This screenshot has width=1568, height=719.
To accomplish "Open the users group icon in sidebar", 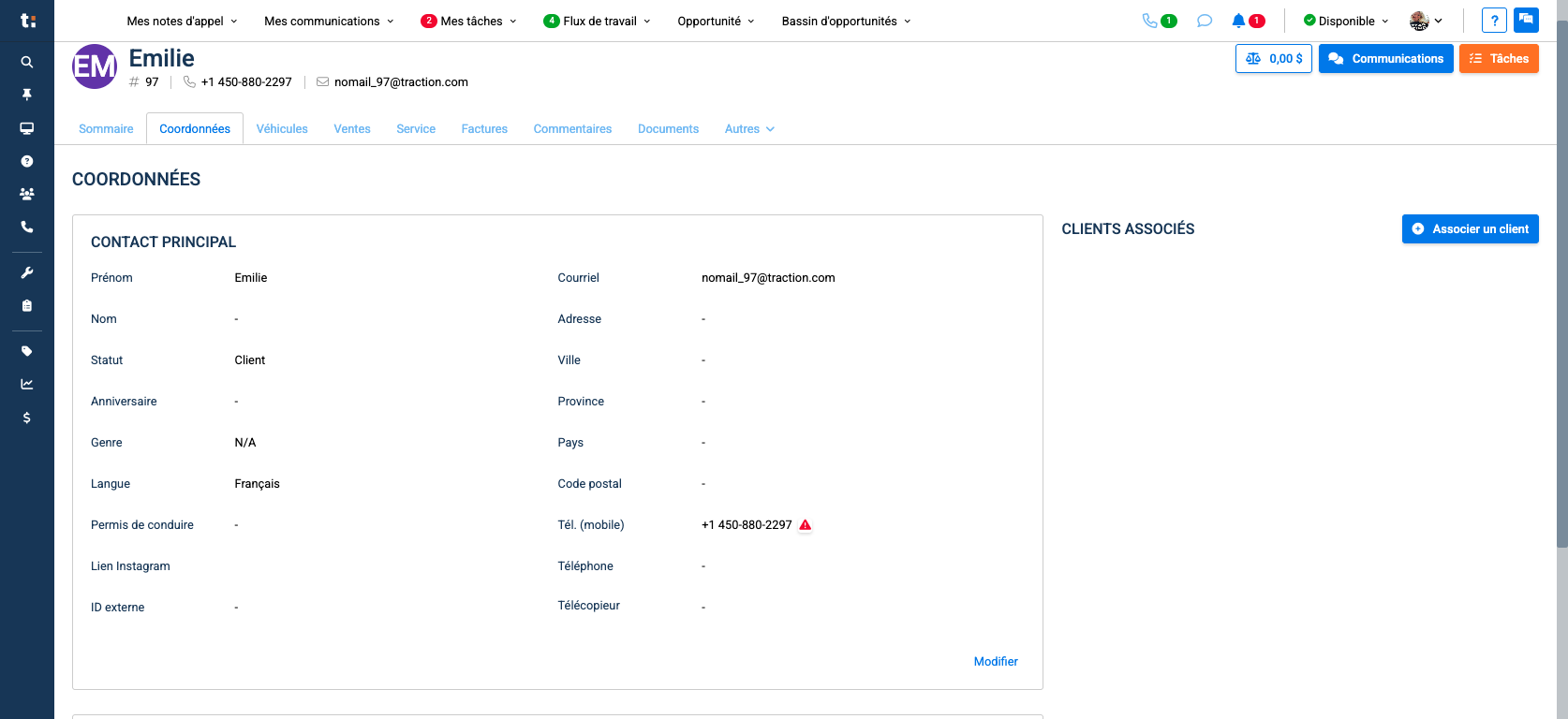I will [27, 194].
